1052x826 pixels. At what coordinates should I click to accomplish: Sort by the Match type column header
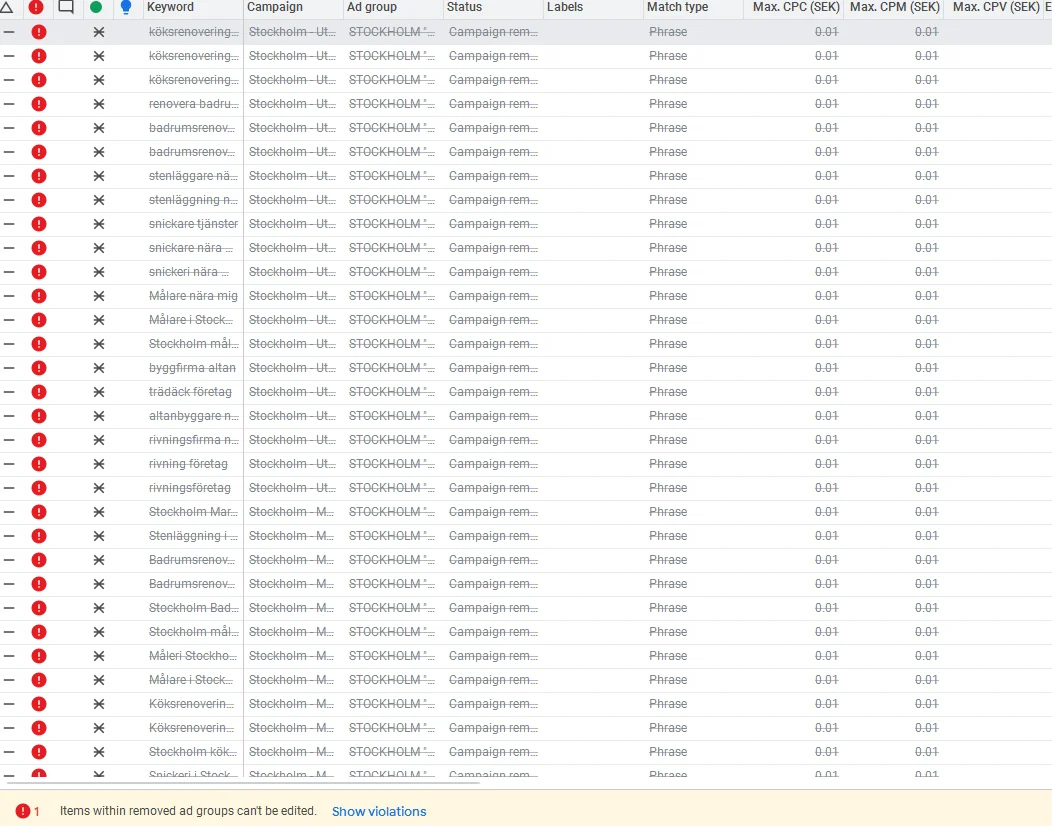click(x=677, y=7)
